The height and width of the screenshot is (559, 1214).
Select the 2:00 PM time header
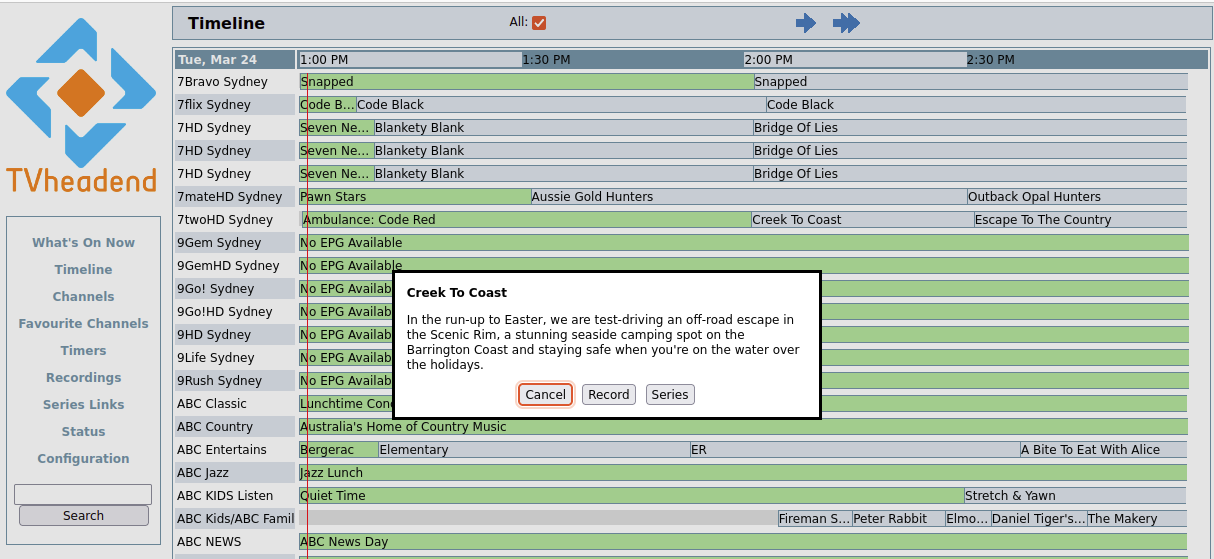point(855,59)
